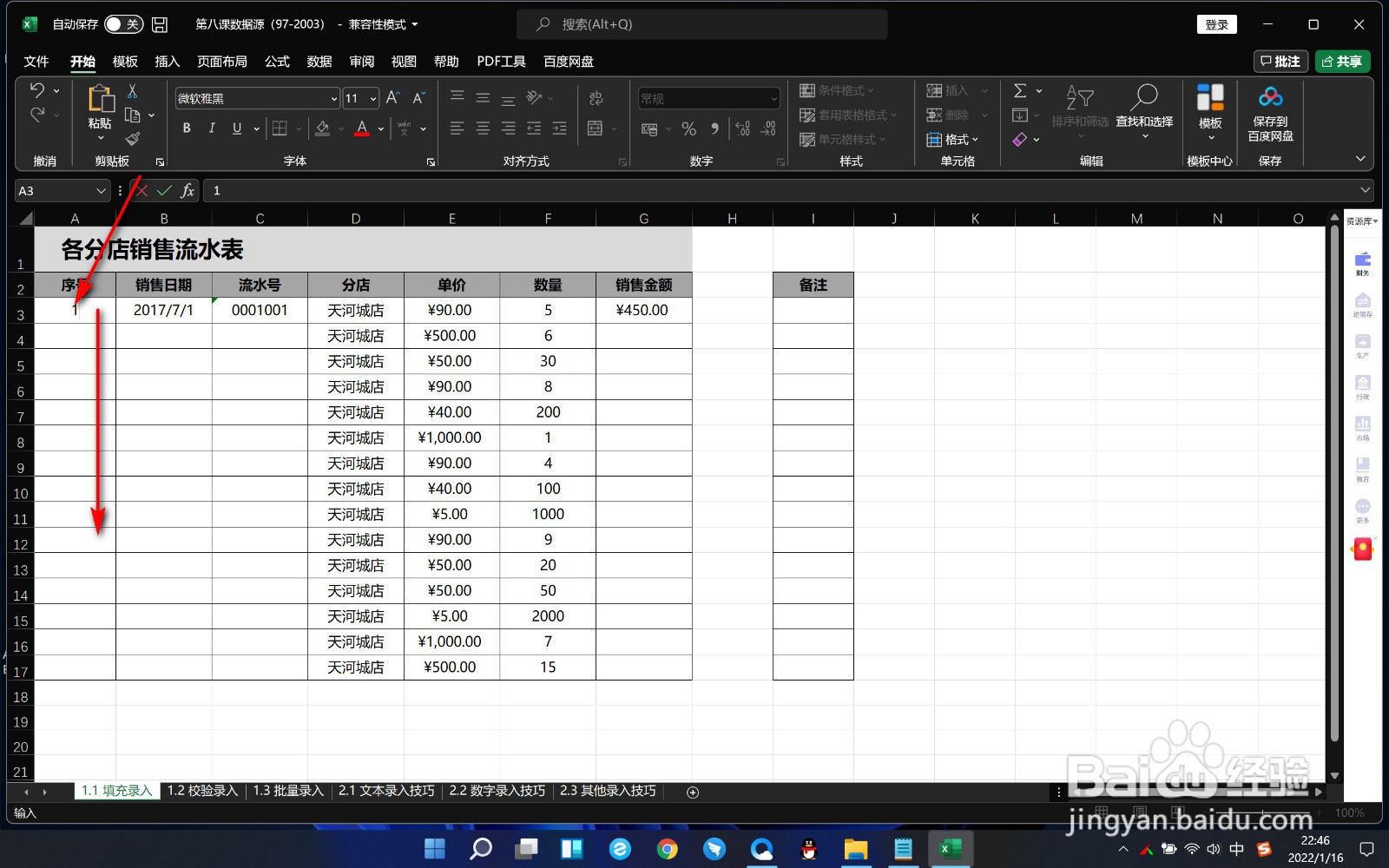Screen dimensions: 1389x868
Task: Click the Merge and Center icon
Action: pos(595,128)
